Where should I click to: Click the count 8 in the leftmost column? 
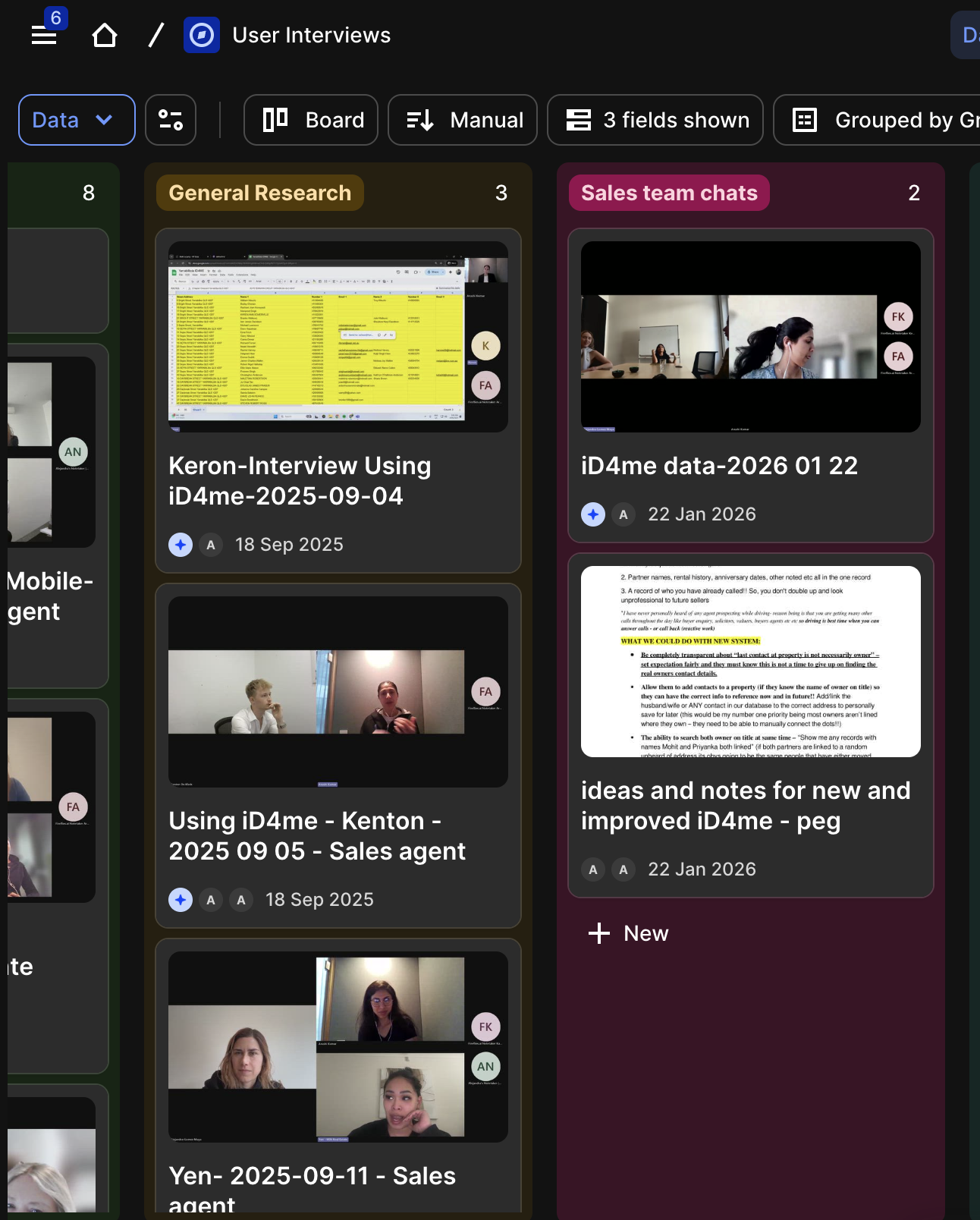[x=89, y=193]
